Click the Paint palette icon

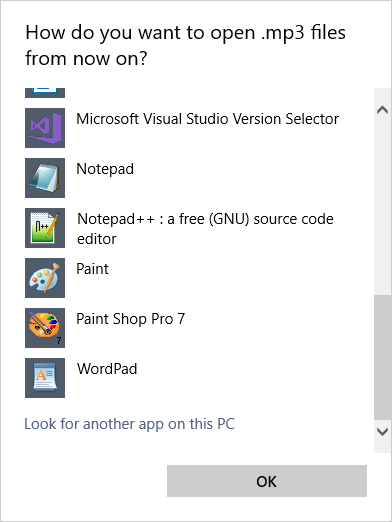point(45,278)
